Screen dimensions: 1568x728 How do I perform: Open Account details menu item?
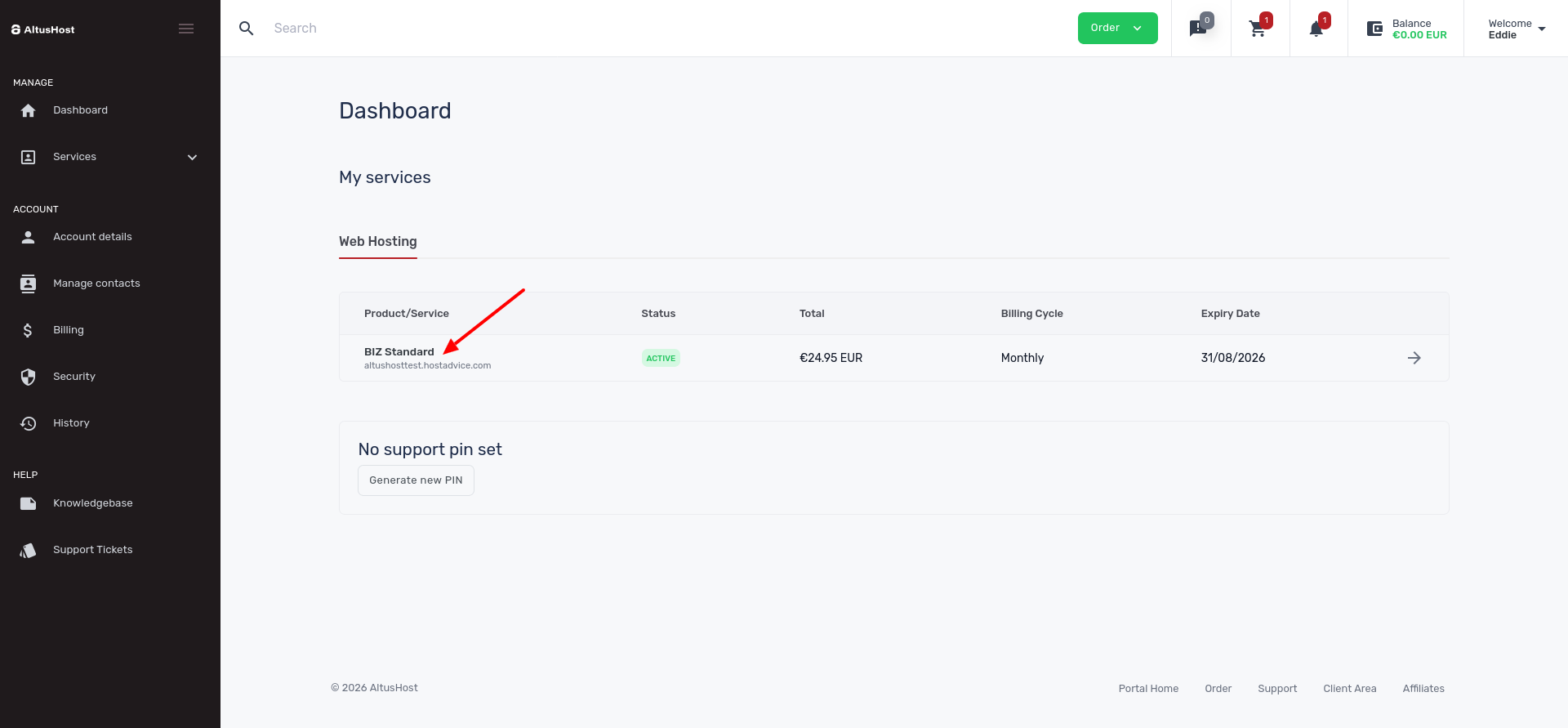click(92, 237)
